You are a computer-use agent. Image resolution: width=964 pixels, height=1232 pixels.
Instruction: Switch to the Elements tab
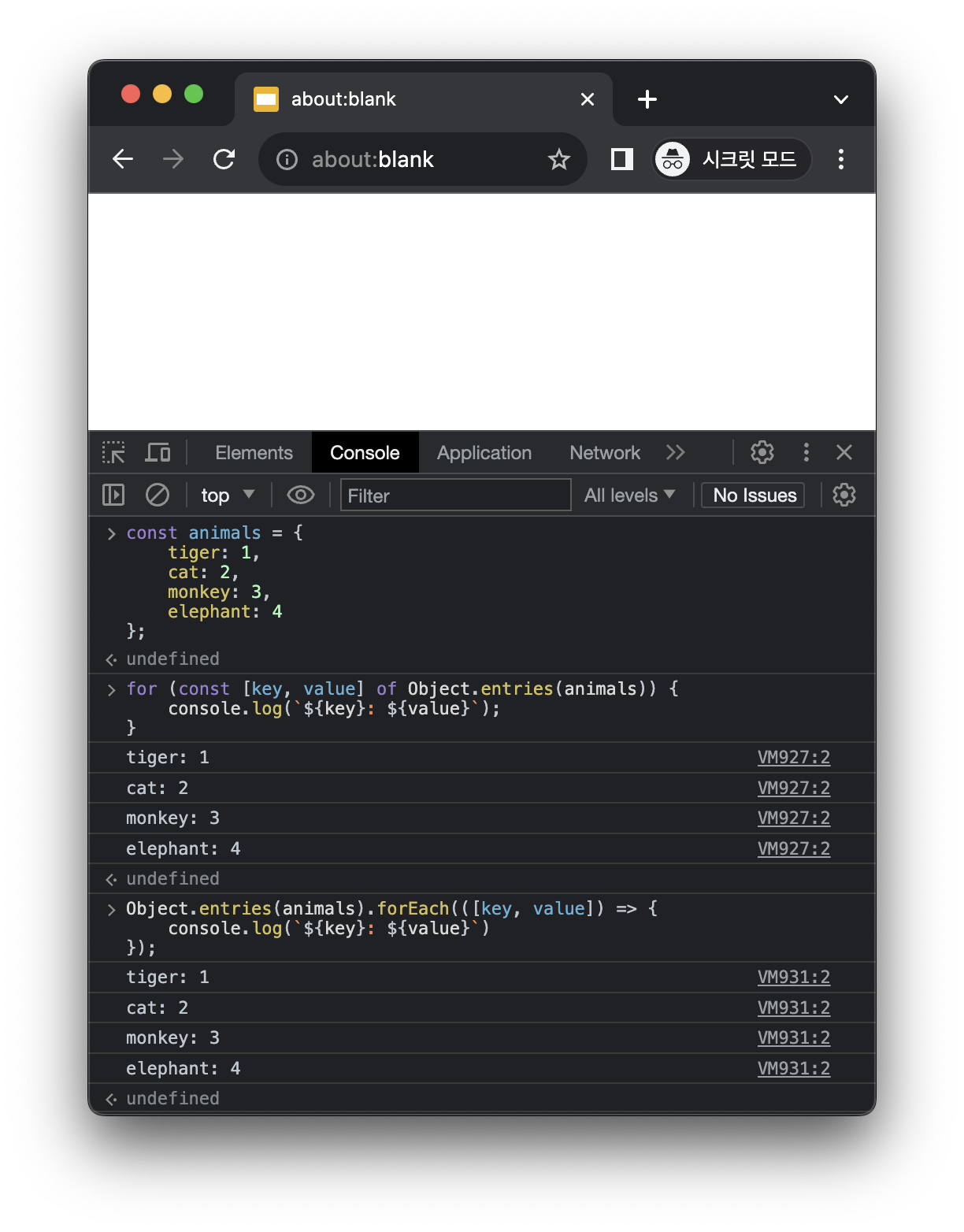tap(254, 453)
